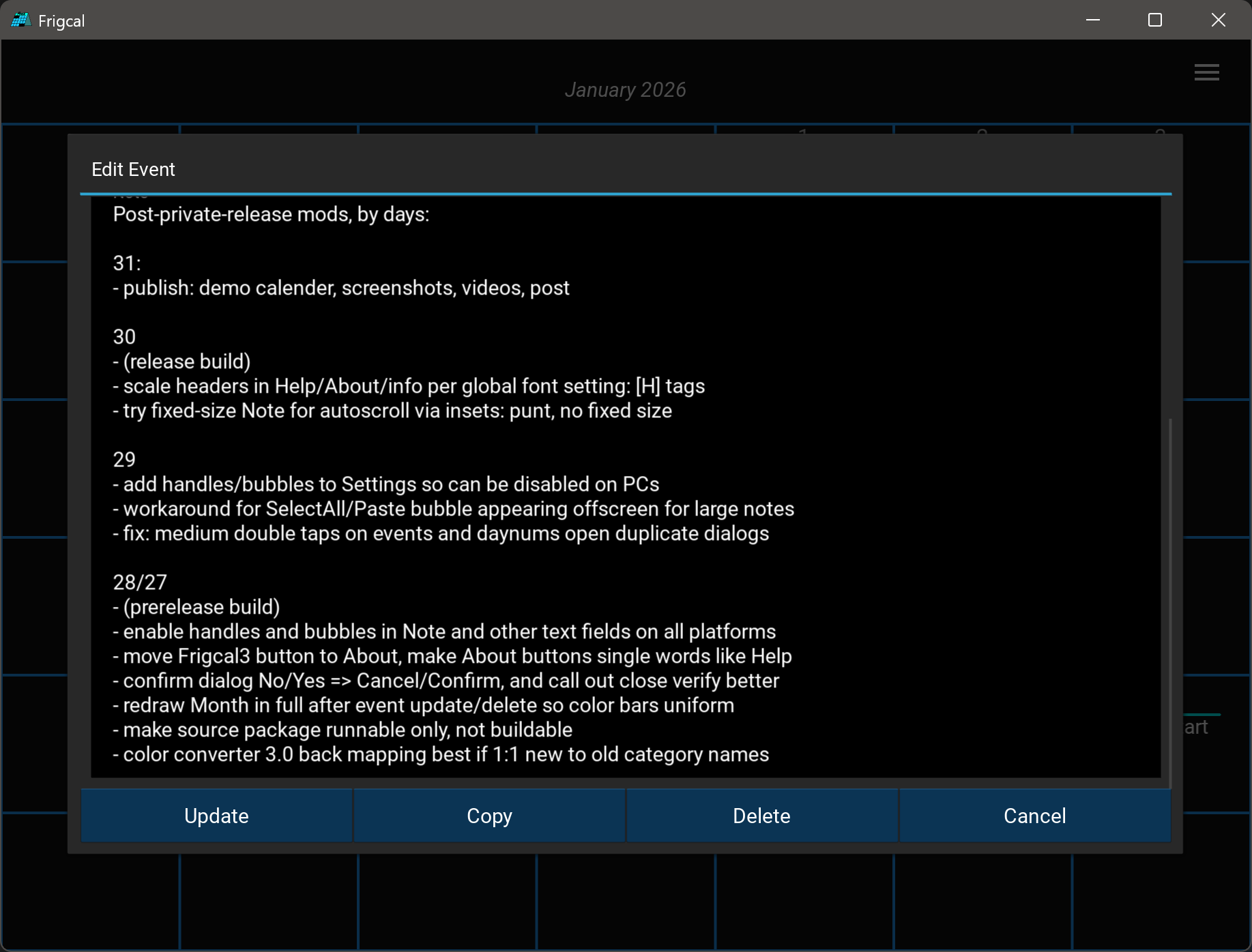Place cursor in "fix: medium double taps" line
This screenshot has height=952, width=1252.
click(441, 533)
